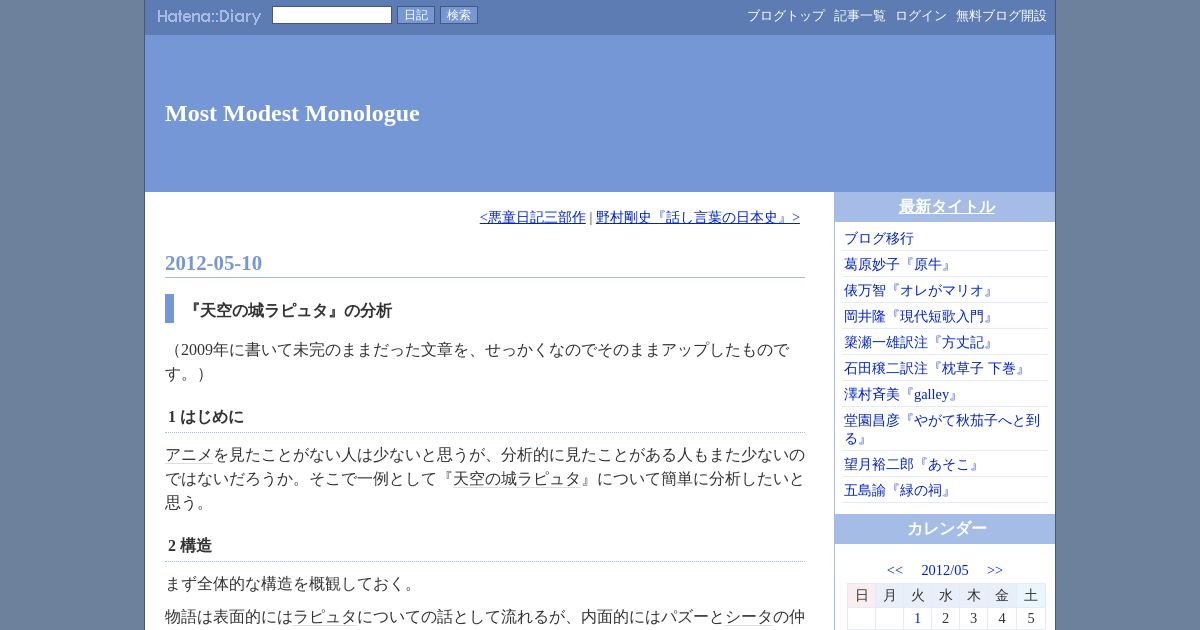Image resolution: width=1200 pixels, height=630 pixels.
Task: Click the カレンダー sidebar heading
Action: coord(947,529)
